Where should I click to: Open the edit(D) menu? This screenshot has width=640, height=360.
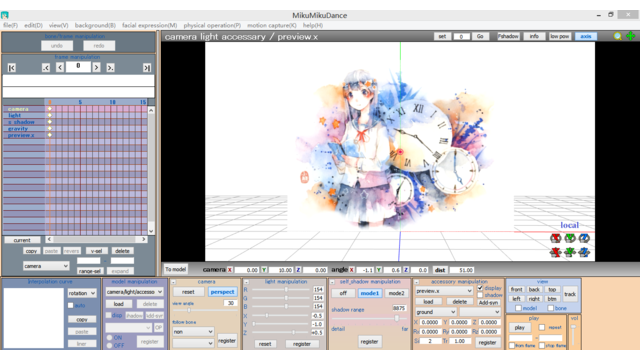33,25
